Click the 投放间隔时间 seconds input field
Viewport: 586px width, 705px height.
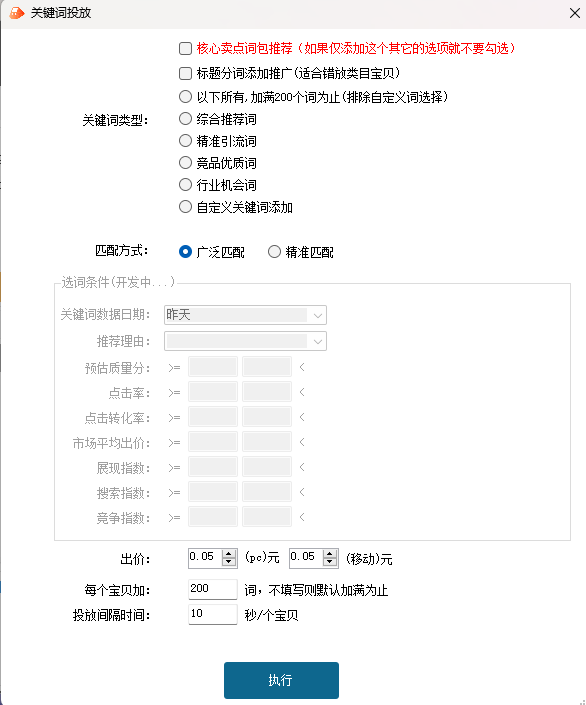pos(212,614)
